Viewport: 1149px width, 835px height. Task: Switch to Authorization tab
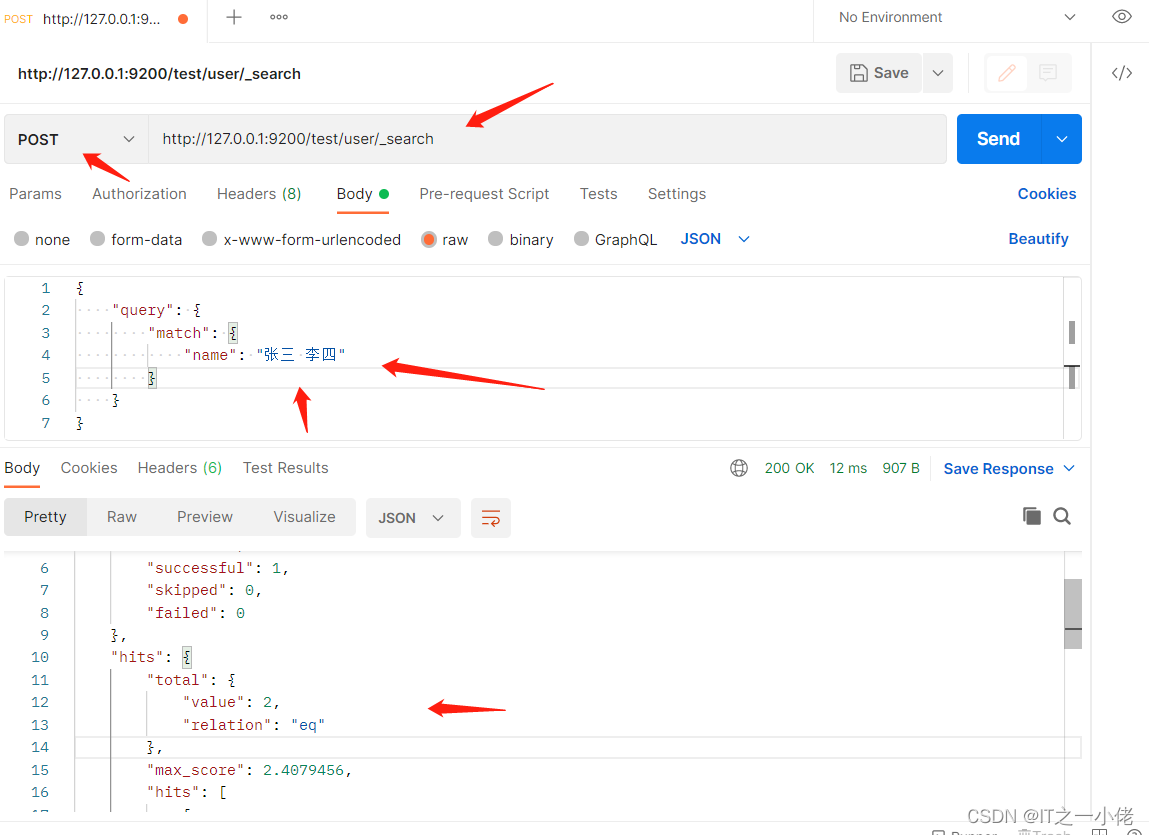[139, 194]
